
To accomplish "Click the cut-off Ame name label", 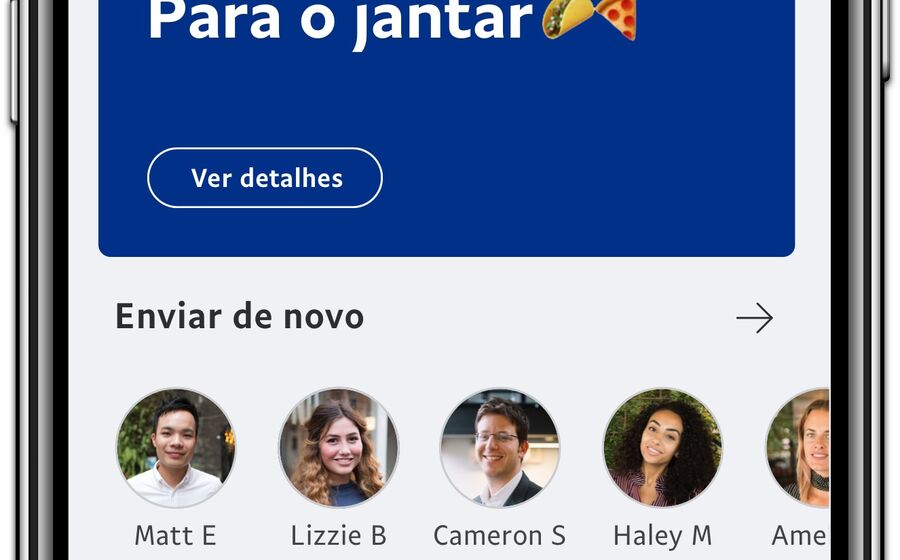I will pyautogui.click(x=800, y=536).
